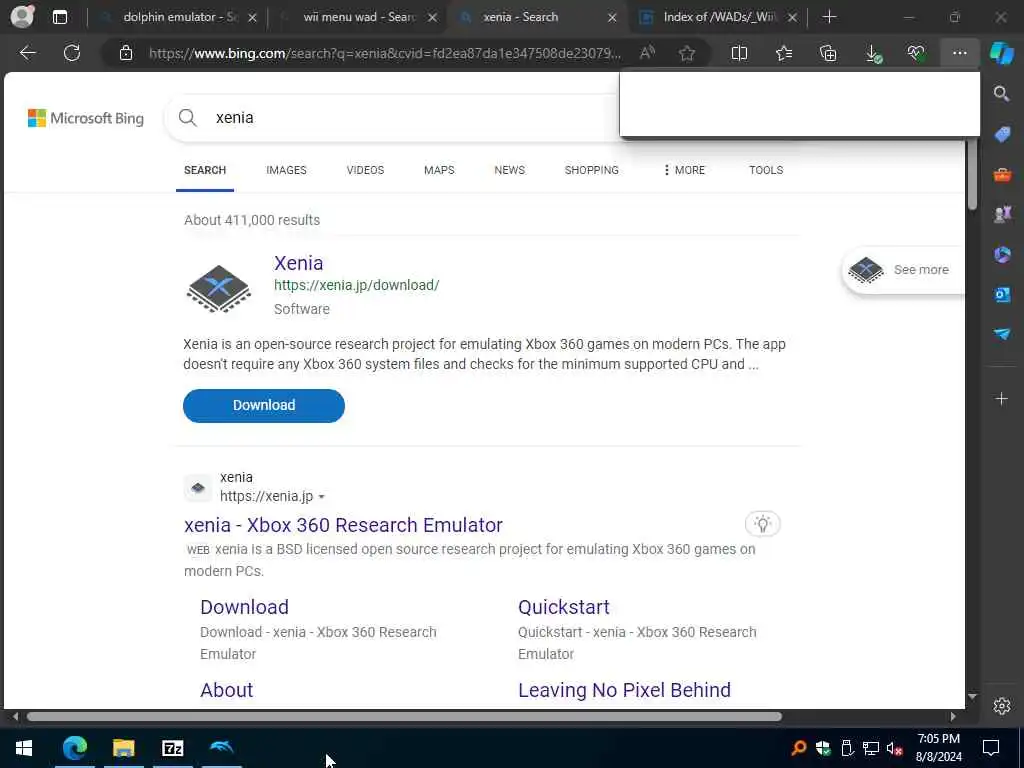Select the SHOPPING search tab
The width and height of the screenshot is (1024, 768).
(591, 170)
